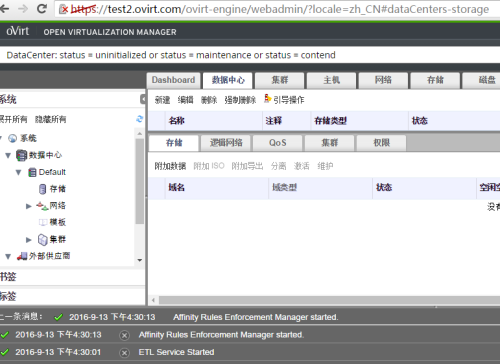This screenshot has height=364, width=500.
Task: Select the 集群 tree item
Action: click(x=58, y=239)
